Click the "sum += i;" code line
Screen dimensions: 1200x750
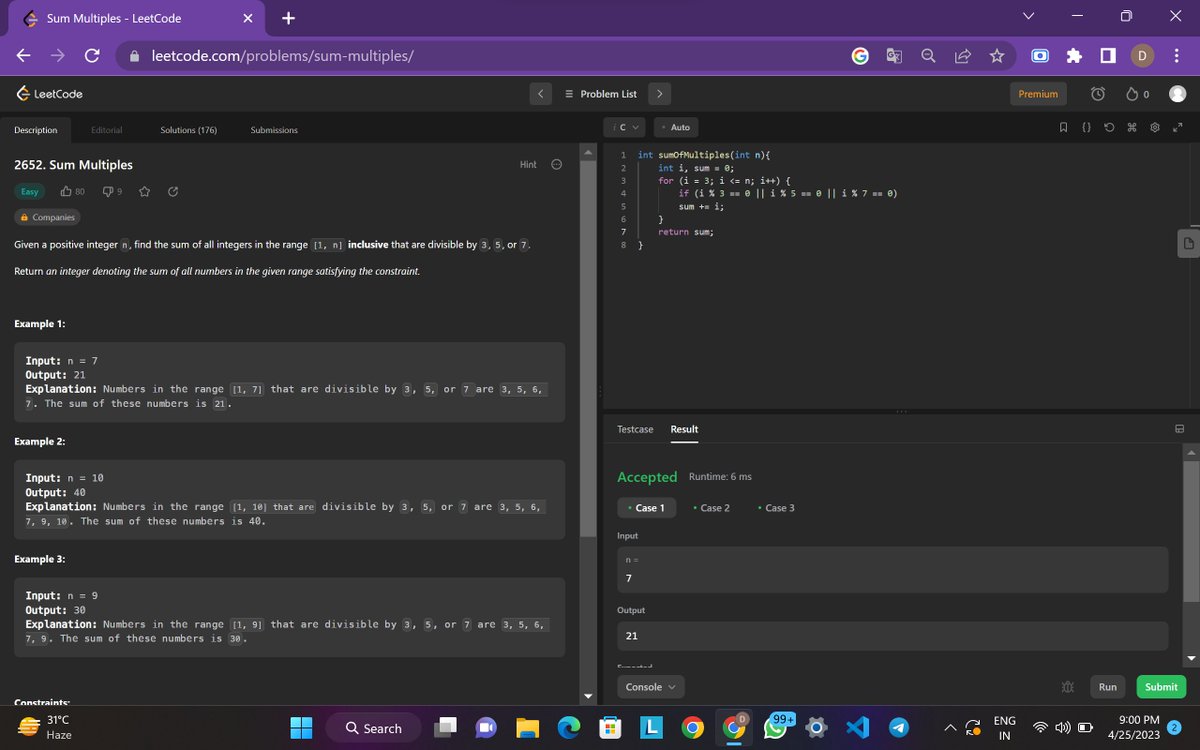(x=700, y=206)
